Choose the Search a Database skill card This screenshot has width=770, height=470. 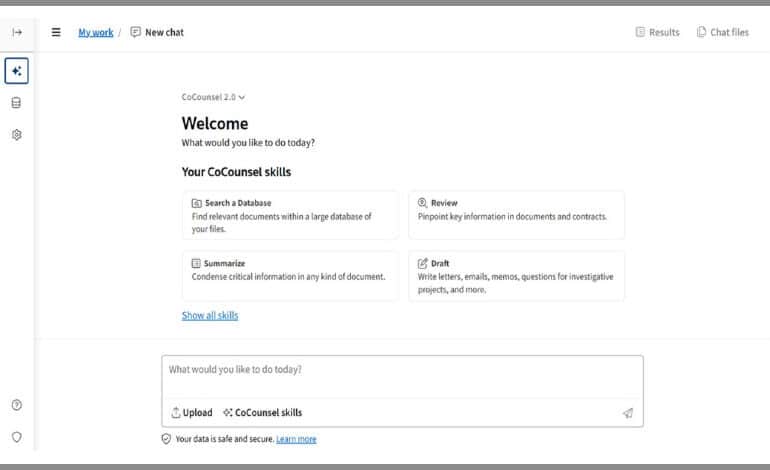(290, 215)
